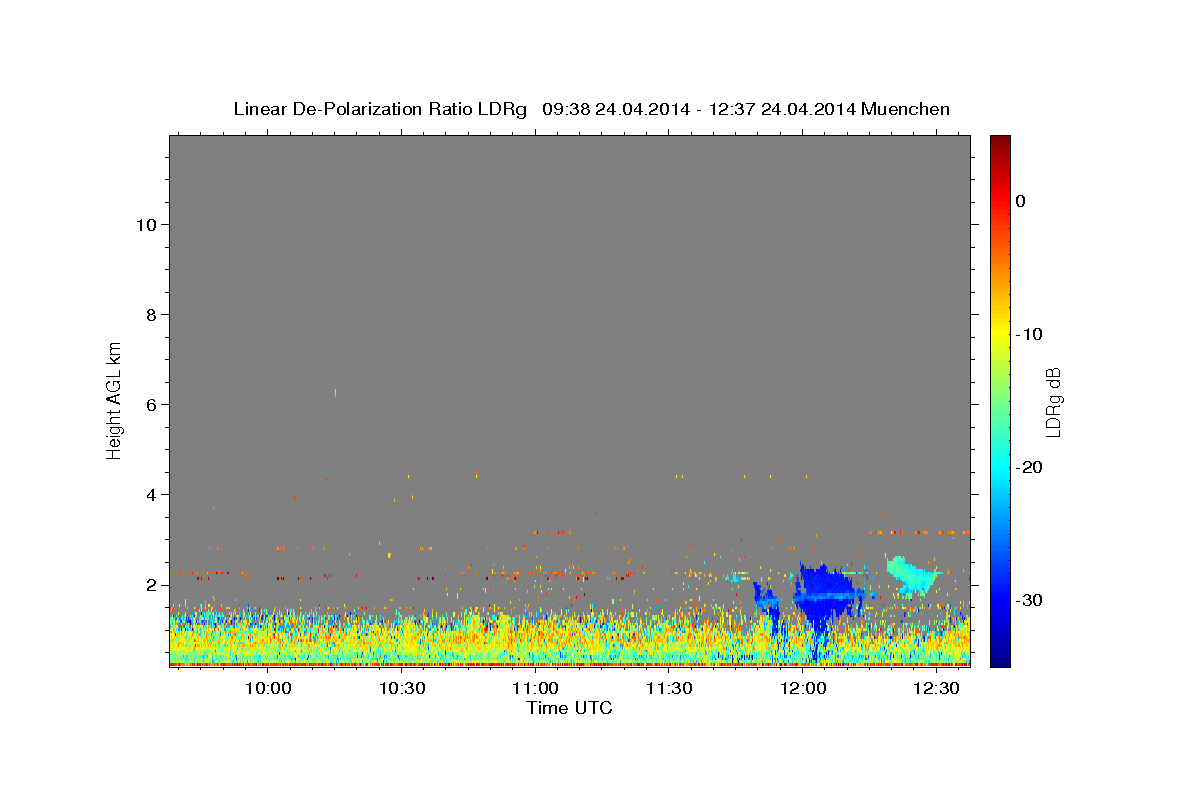Click the height tick label 2
1200x800 pixels.
pyautogui.click(x=152, y=584)
